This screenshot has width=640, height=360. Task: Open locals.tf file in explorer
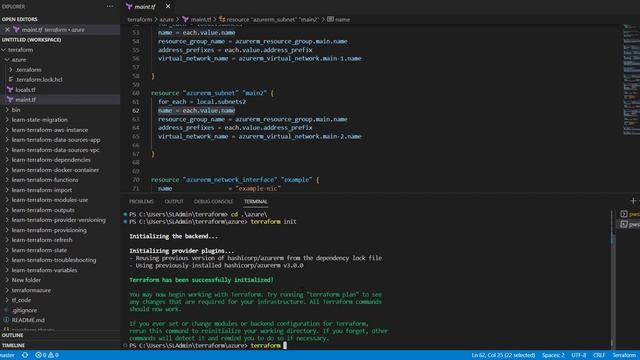coord(25,90)
